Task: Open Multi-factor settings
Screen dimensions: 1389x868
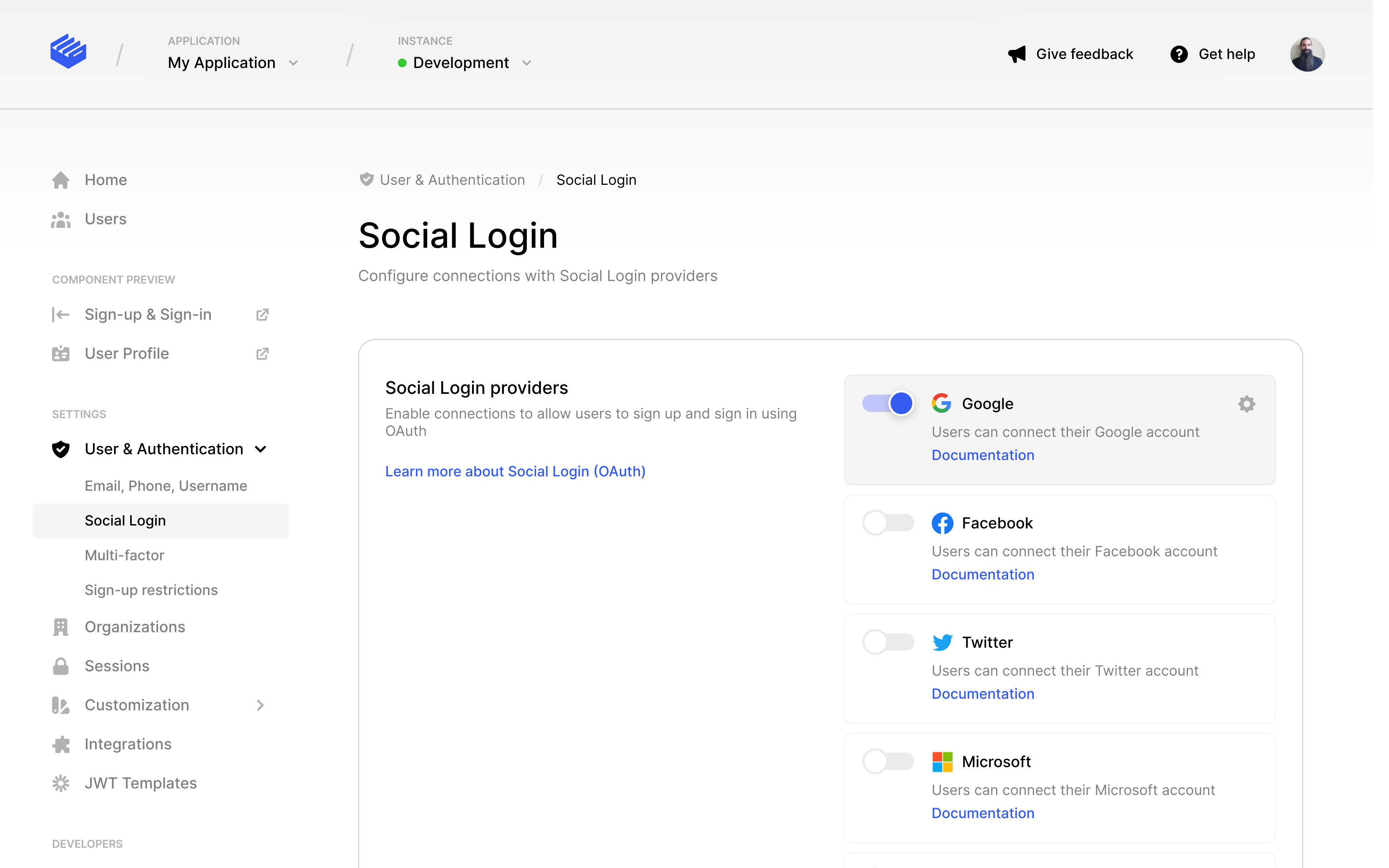Action: click(x=124, y=555)
